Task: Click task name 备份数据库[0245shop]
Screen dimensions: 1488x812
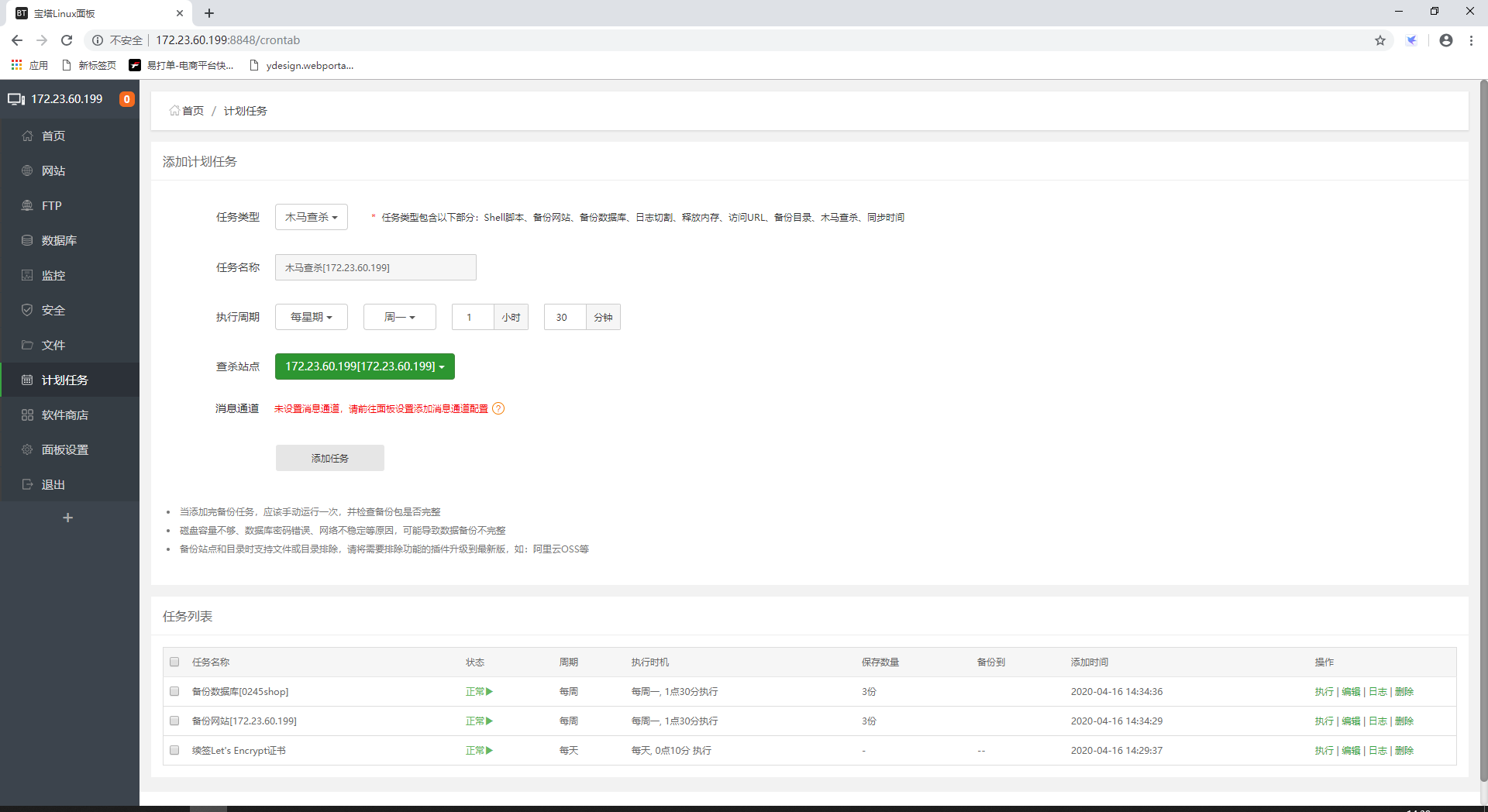Action: pyautogui.click(x=240, y=692)
